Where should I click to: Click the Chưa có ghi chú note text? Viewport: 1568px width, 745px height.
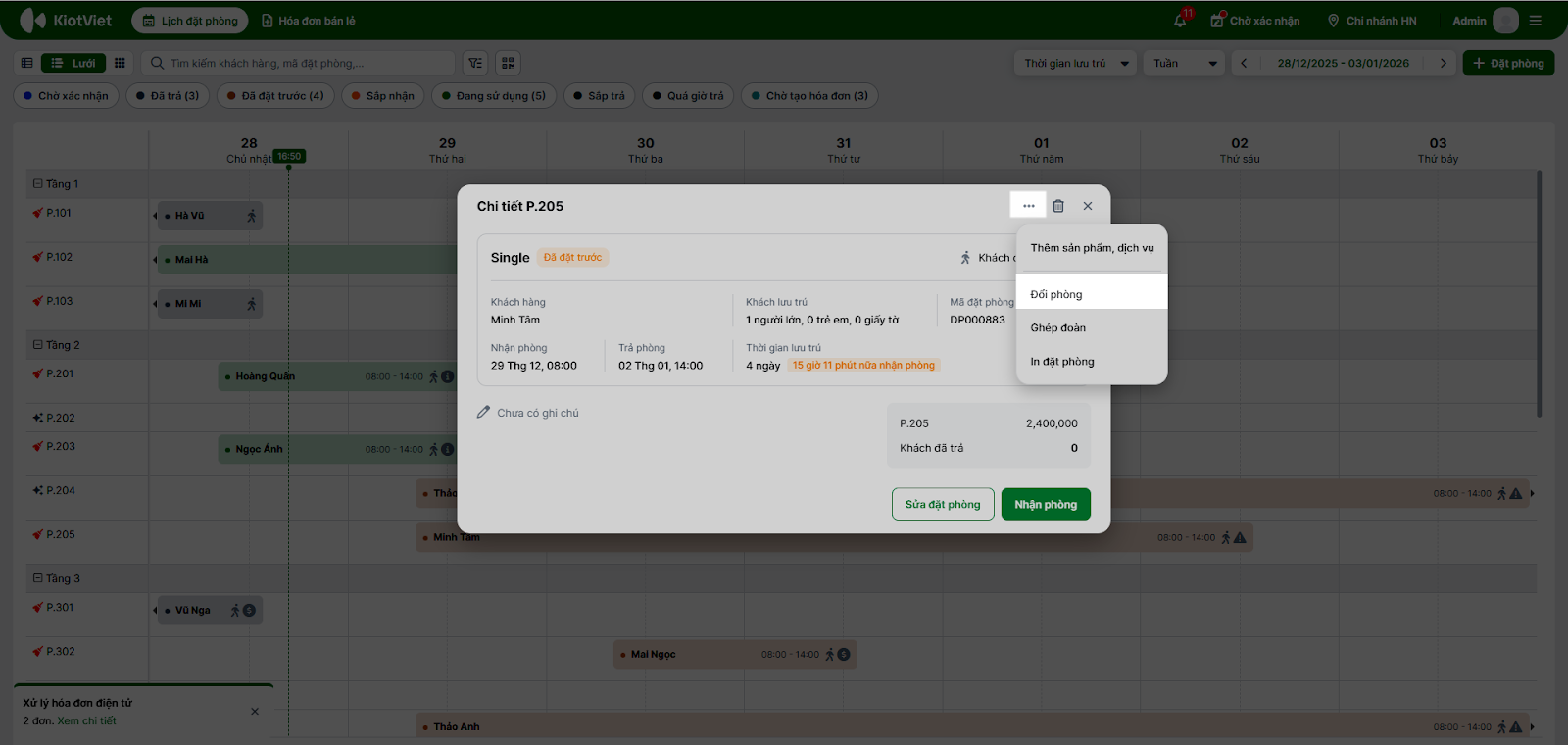coord(538,413)
